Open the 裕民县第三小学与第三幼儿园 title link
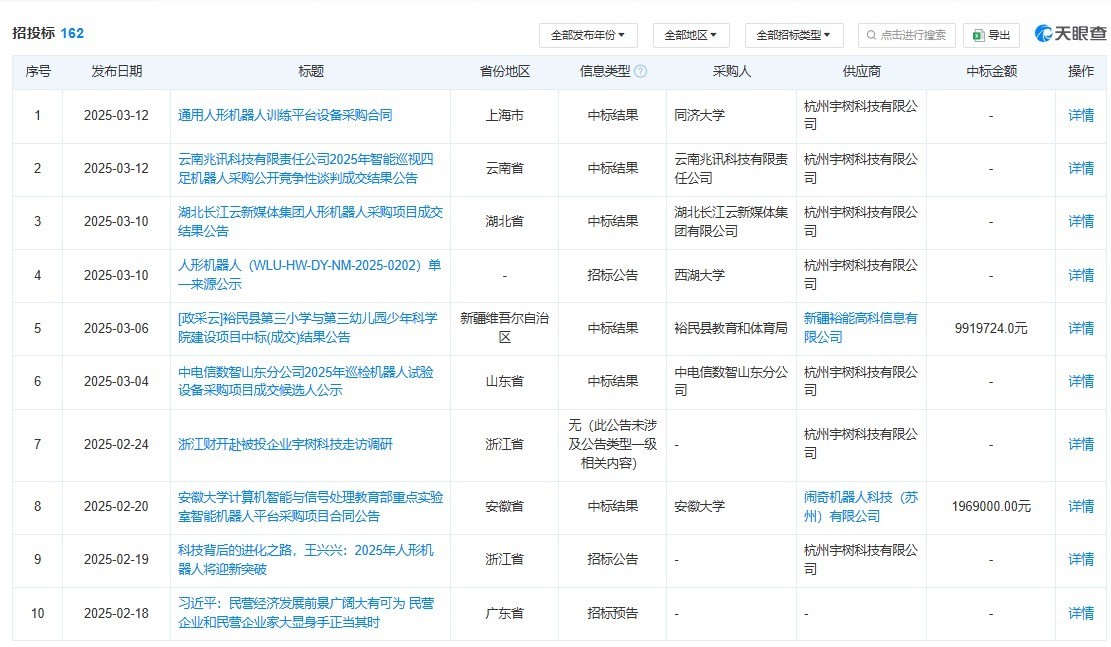Image resolution: width=1111 pixels, height=647 pixels. 308,328
